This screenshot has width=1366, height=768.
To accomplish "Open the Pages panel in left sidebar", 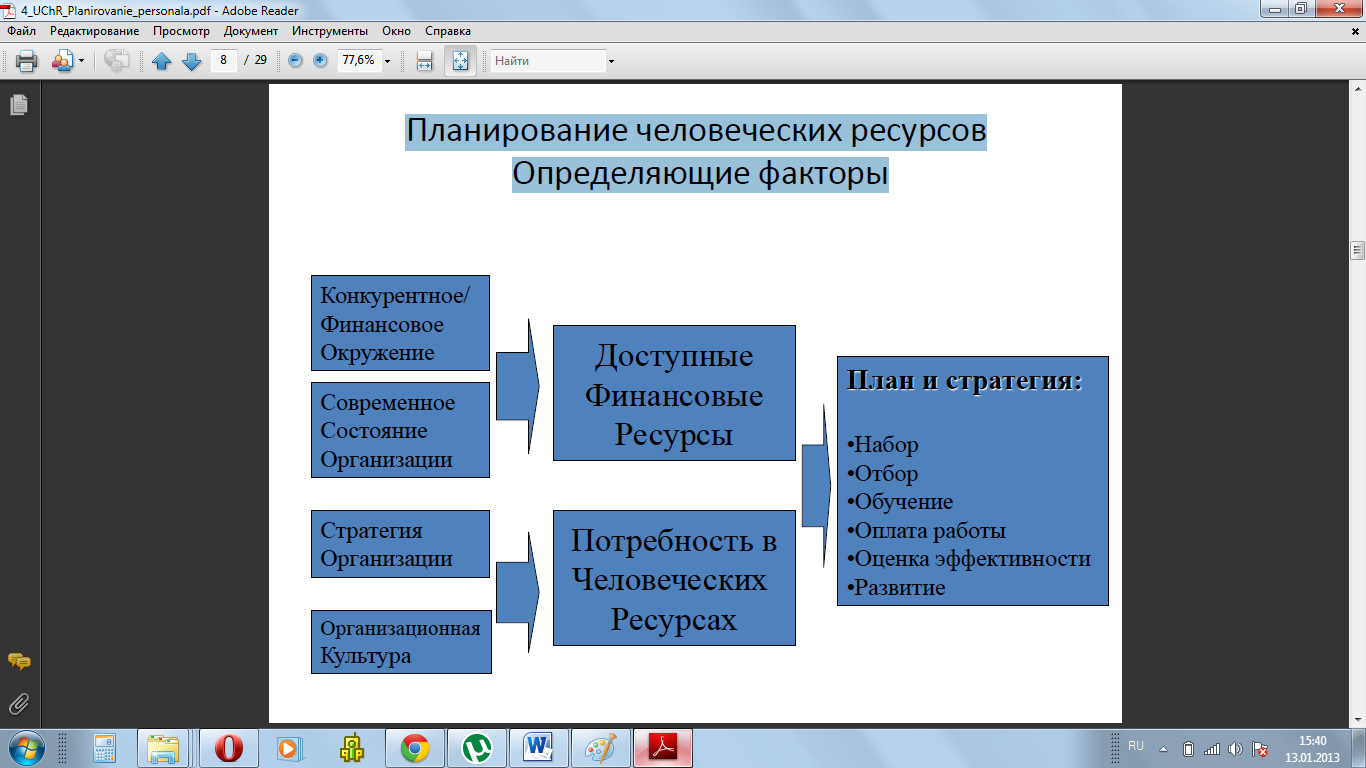I will click(19, 104).
